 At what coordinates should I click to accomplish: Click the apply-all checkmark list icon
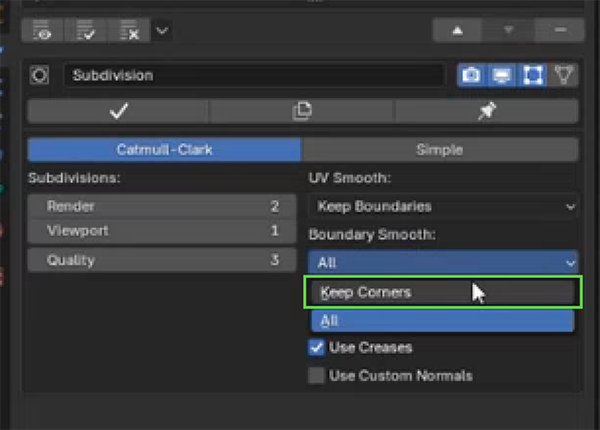pos(86,30)
